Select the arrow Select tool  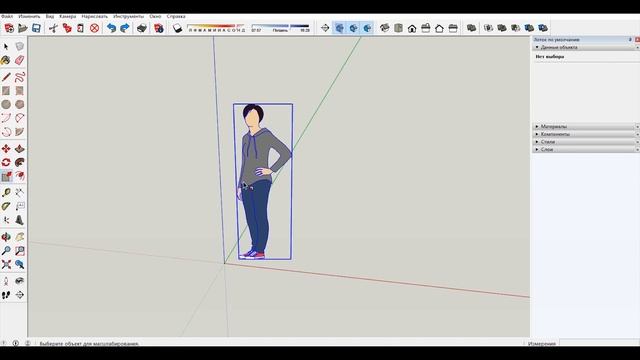(x=6, y=47)
